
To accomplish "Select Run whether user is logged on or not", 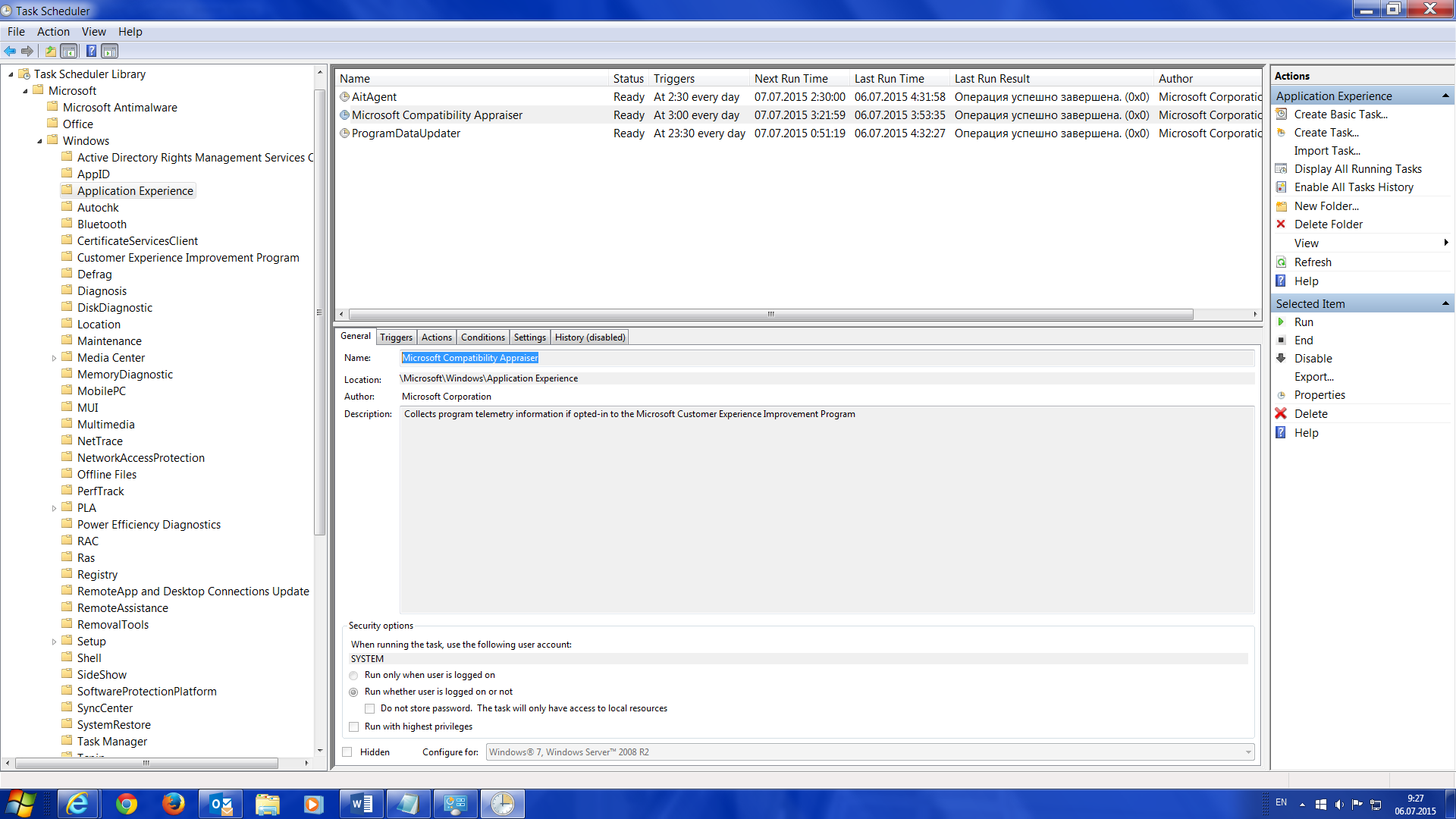I will pos(353,692).
